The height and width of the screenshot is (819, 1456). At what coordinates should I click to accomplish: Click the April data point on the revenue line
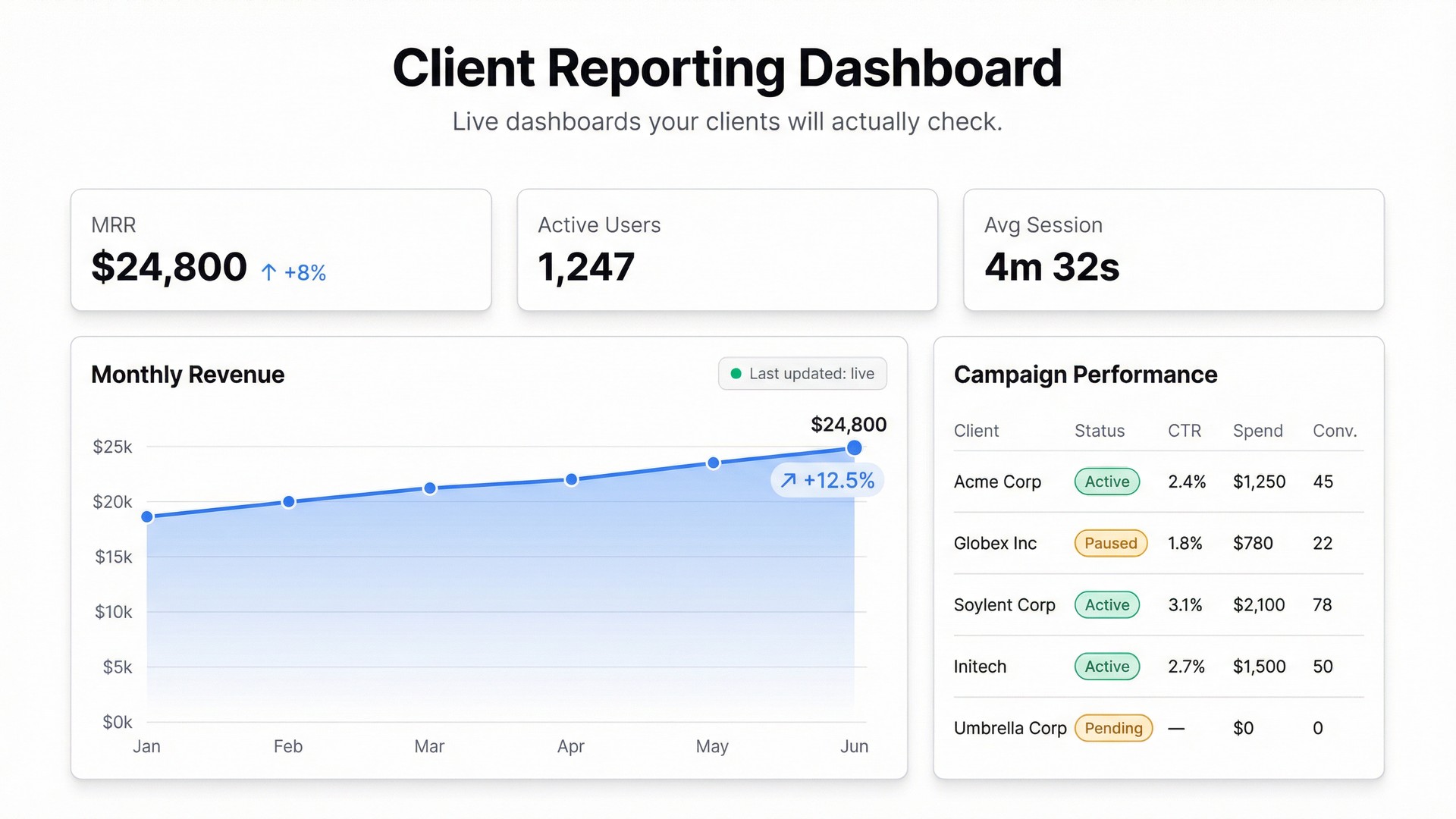(x=571, y=479)
